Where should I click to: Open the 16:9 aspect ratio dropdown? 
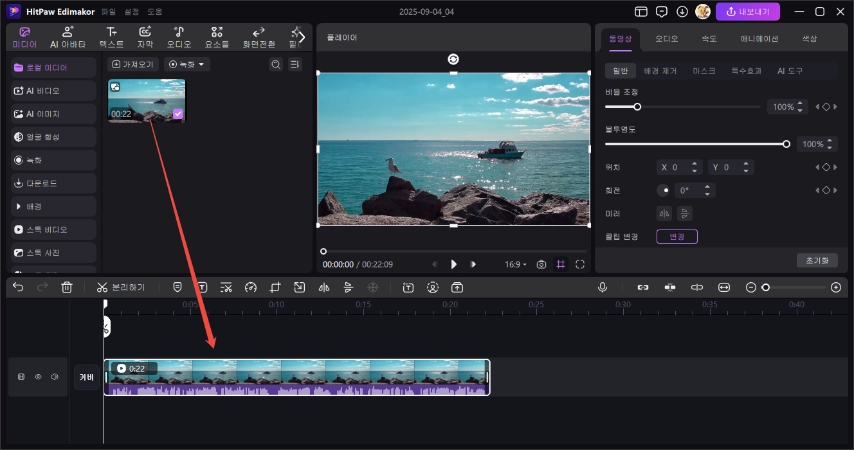516,264
